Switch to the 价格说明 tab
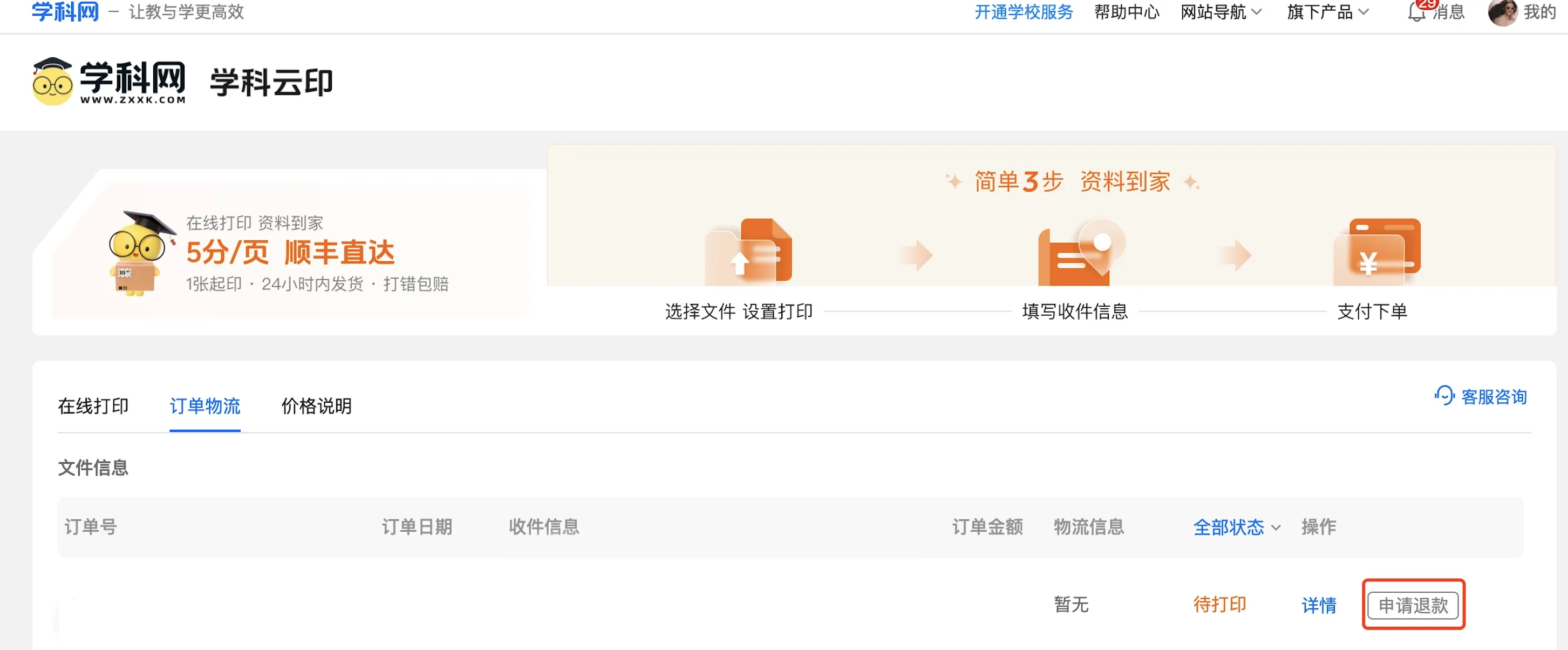 pos(317,406)
